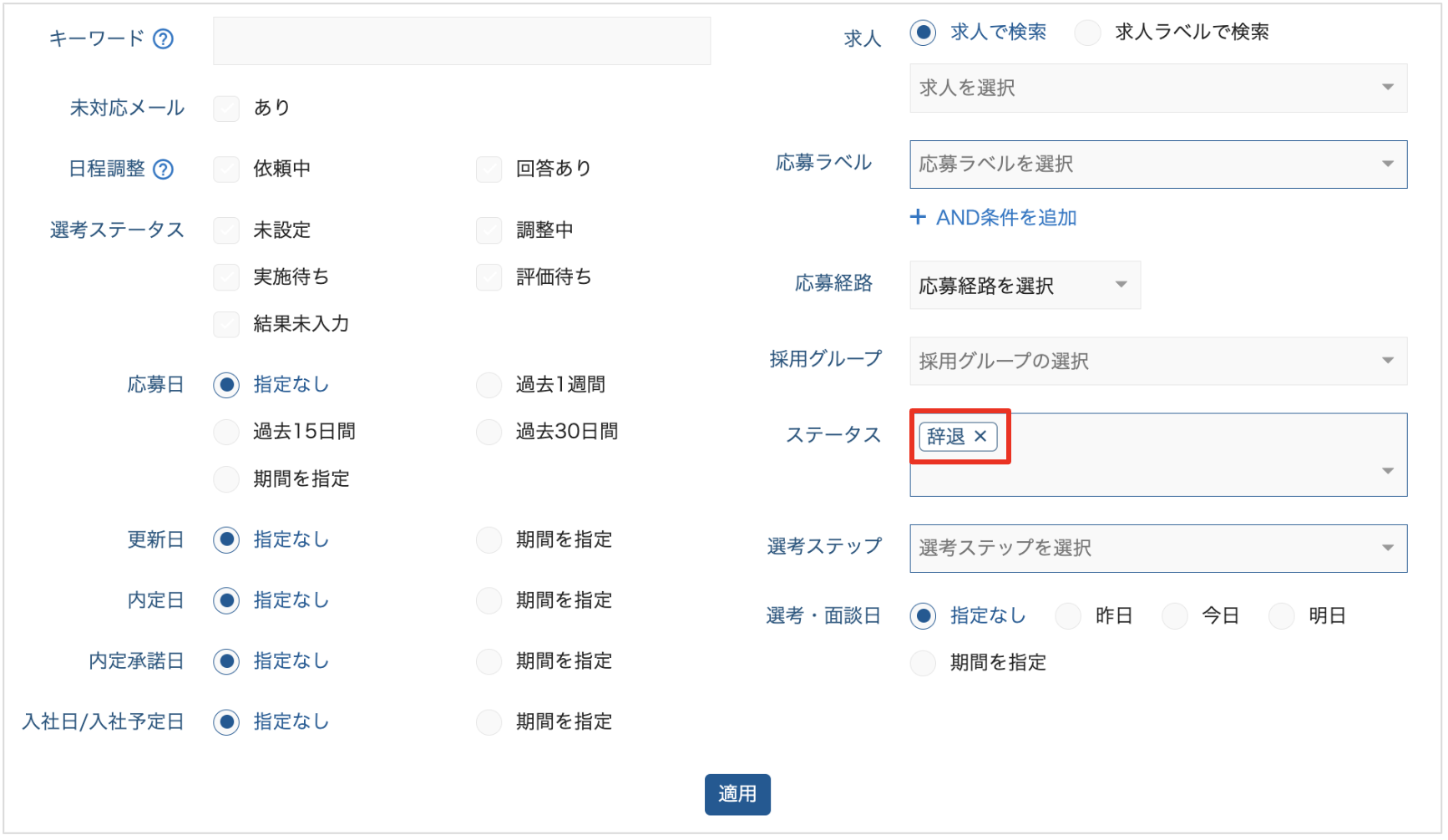1448x840 pixels.
Task: Select 期間を指定 for 更新日
Action: [489, 540]
